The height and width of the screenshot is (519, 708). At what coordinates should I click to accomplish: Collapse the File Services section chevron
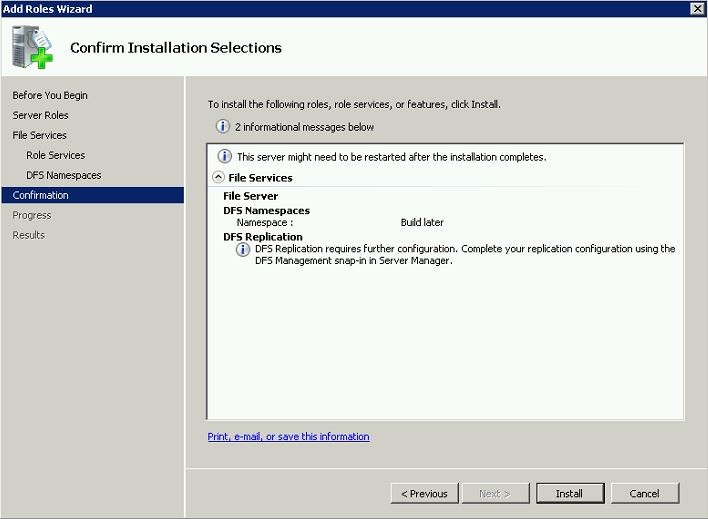[219, 177]
